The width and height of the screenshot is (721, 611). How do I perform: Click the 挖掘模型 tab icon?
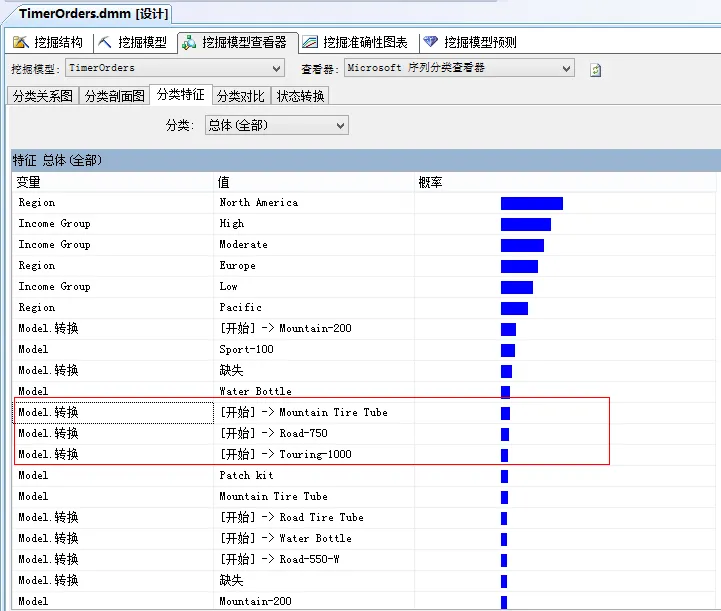coord(105,42)
